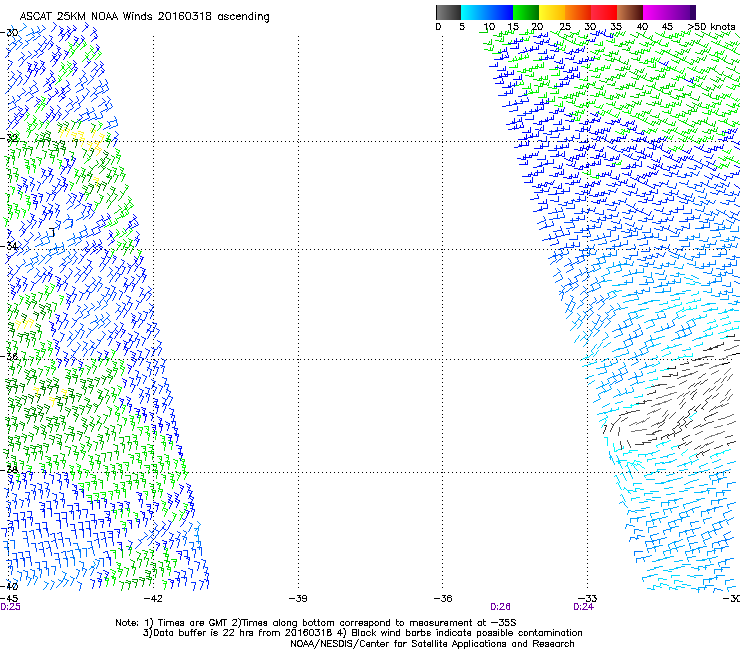Click the '-32' latitude label on left axis
Image resolution: width=740 pixels, height=650 pixels.
(9, 138)
